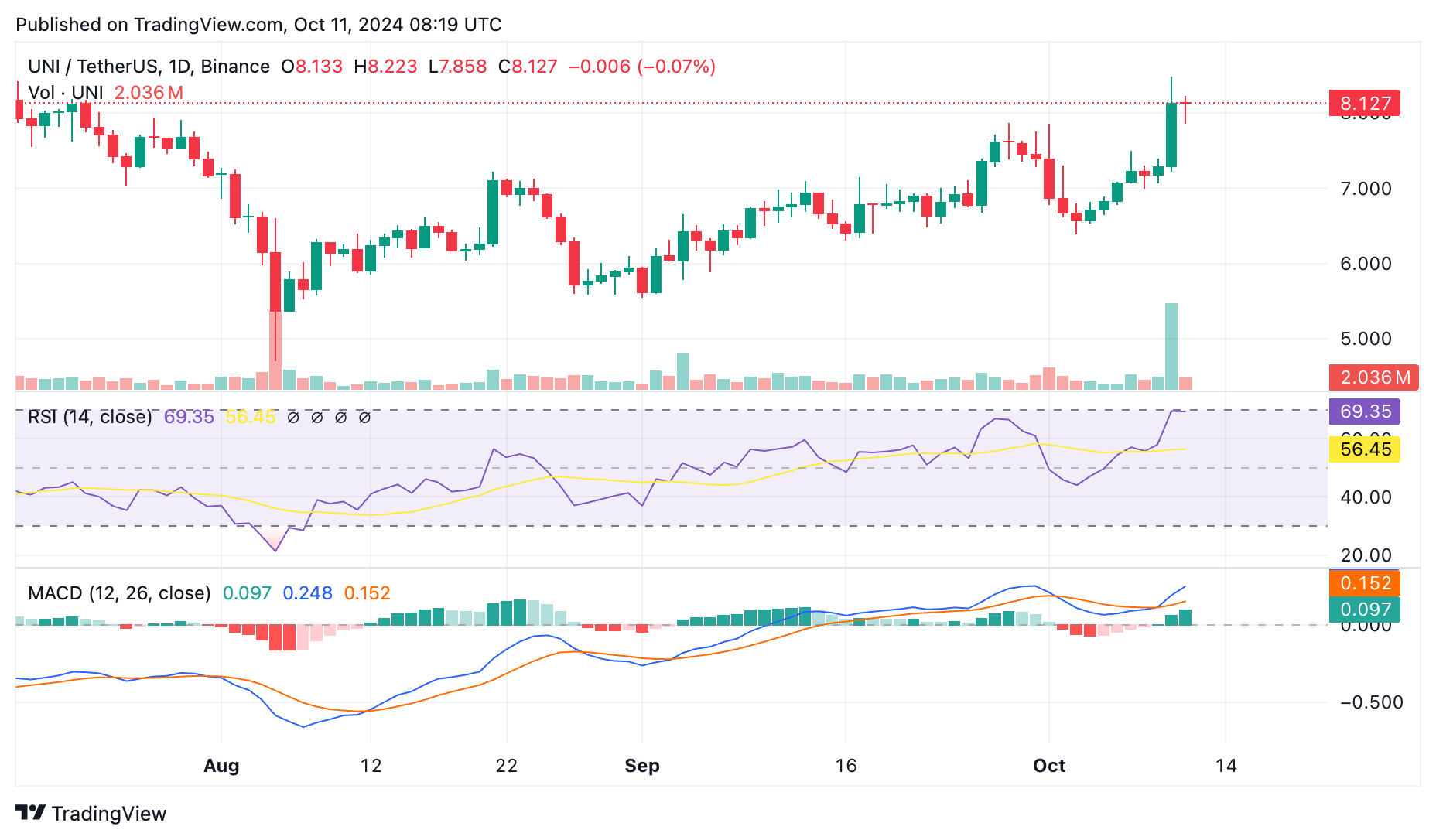
Task: Click the Sep date label on time axis
Action: pyautogui.click(x=642, y=766)
